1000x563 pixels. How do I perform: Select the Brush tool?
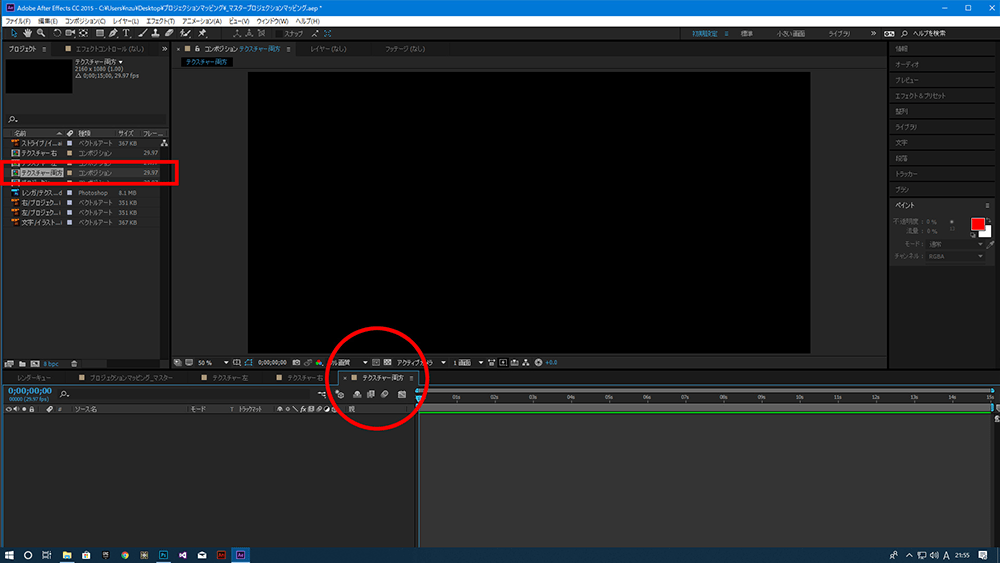(143, 33)
